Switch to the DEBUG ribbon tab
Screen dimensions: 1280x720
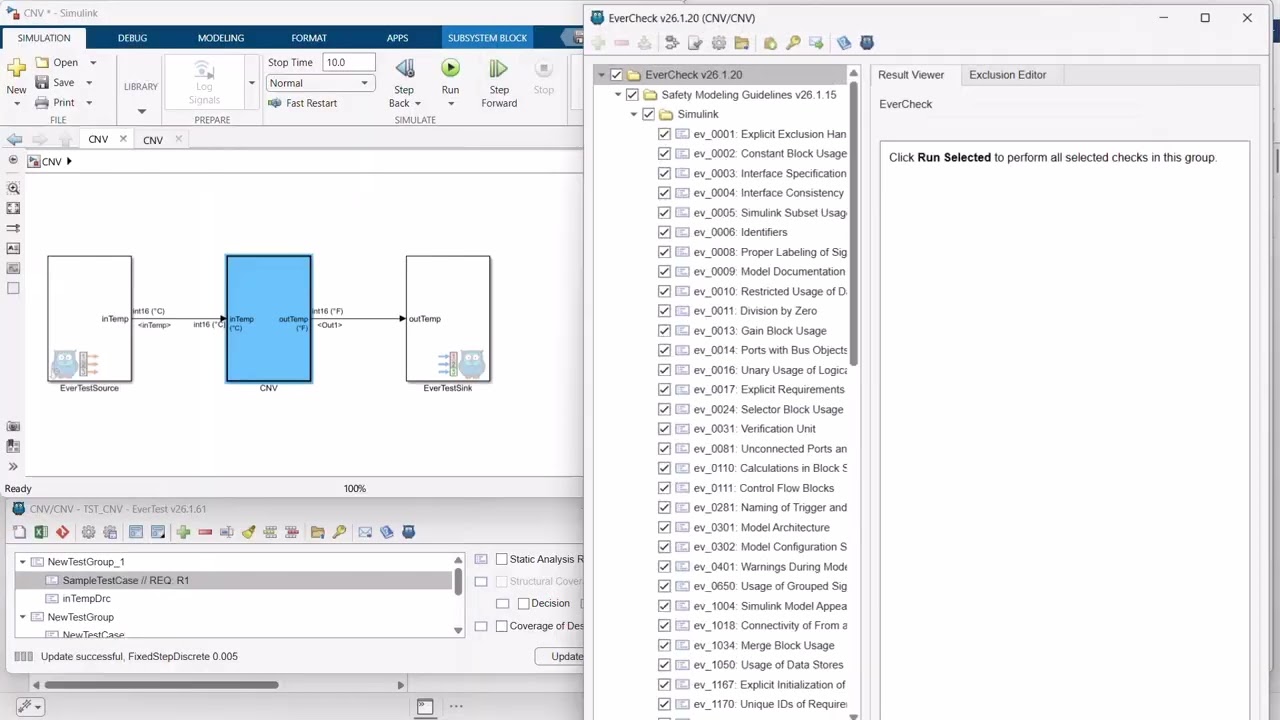pos(132,38)
